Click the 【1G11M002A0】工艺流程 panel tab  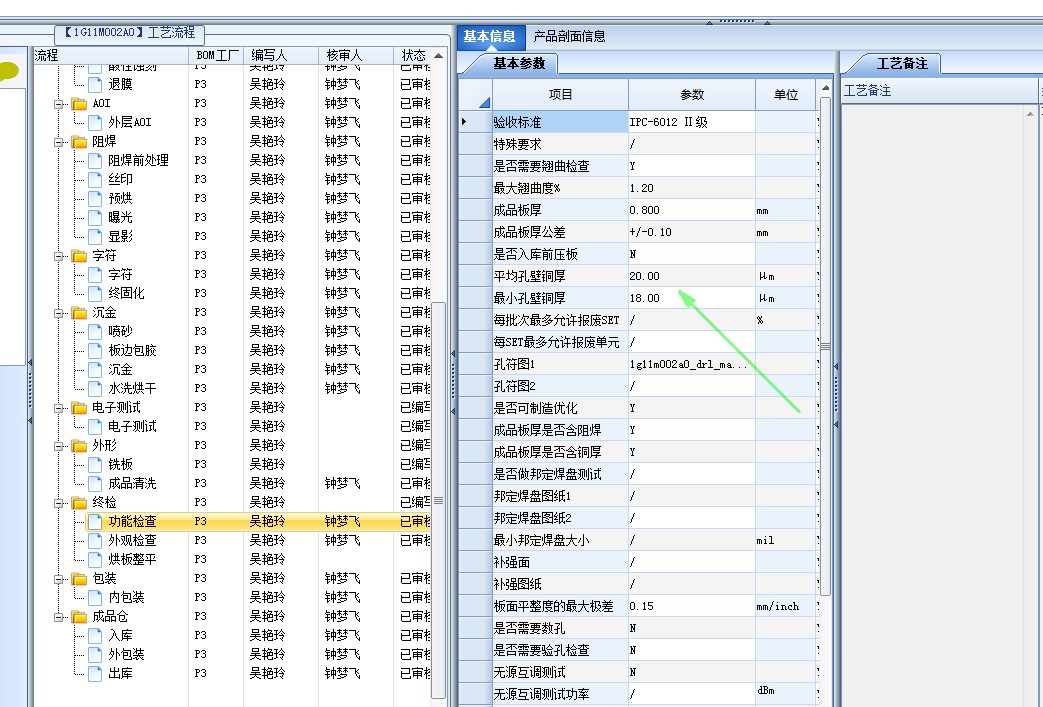(130, 33)
